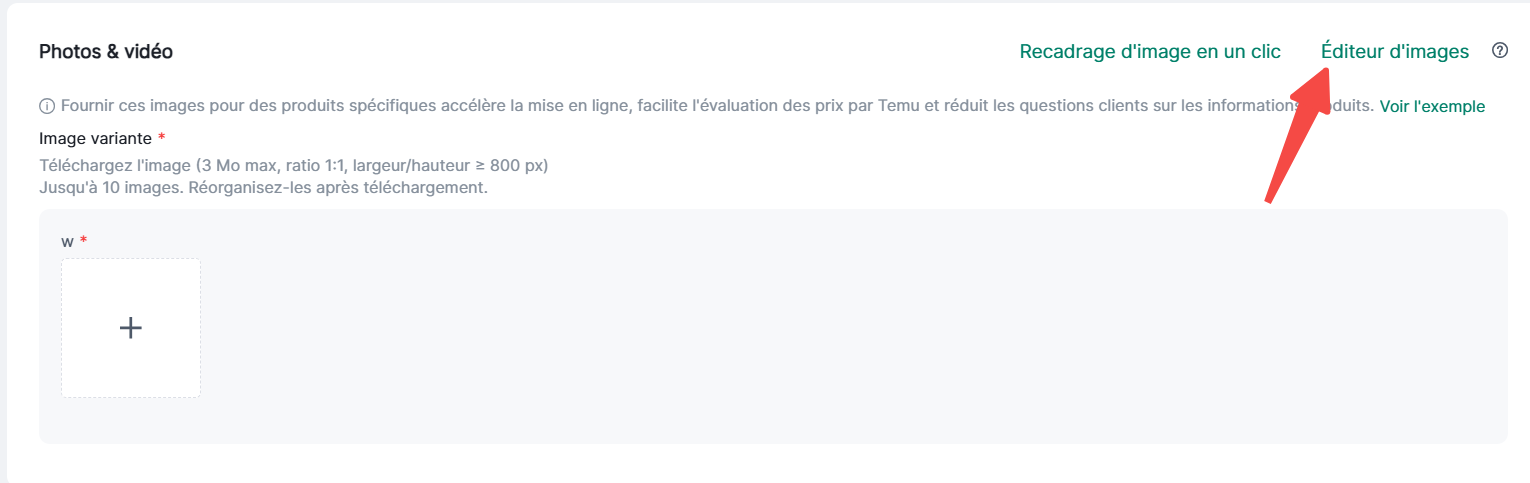Click the Jusqu'à 10 images hint text

(x=263, y=187)
